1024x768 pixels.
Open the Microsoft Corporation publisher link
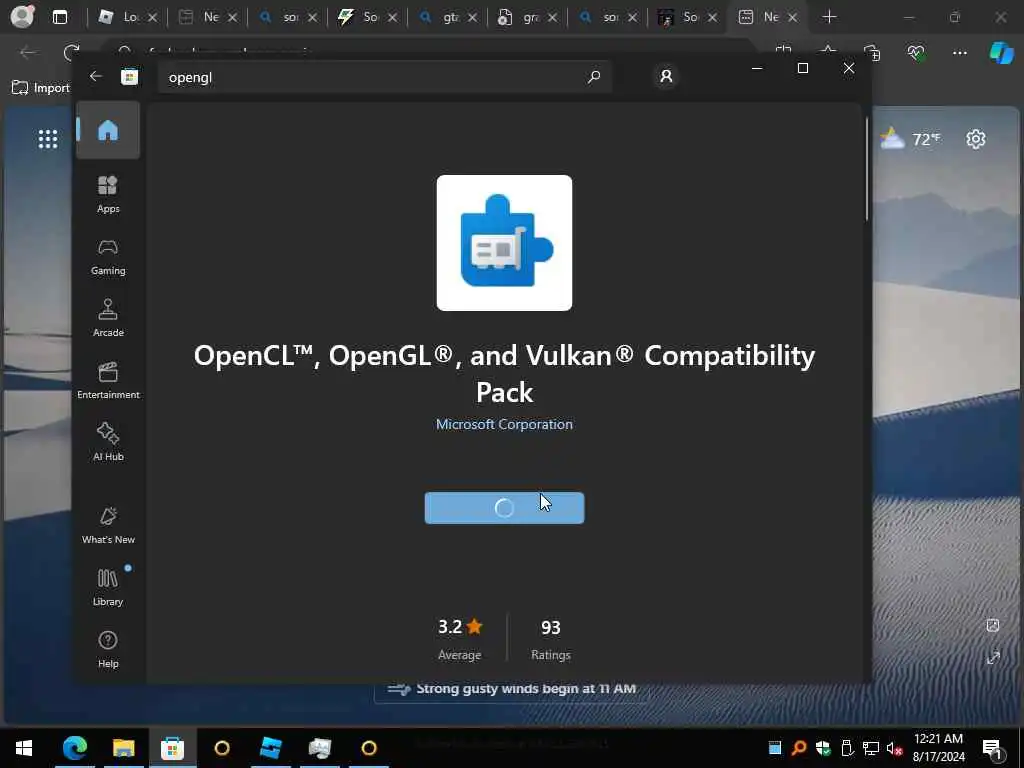click(504, 424)
